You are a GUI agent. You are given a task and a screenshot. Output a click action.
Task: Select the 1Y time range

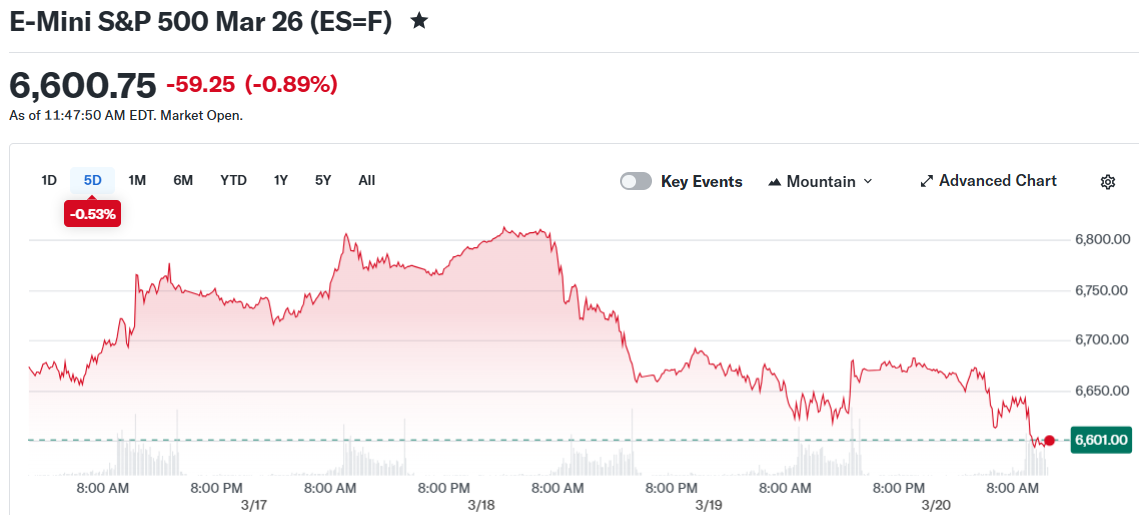(281, 180)
